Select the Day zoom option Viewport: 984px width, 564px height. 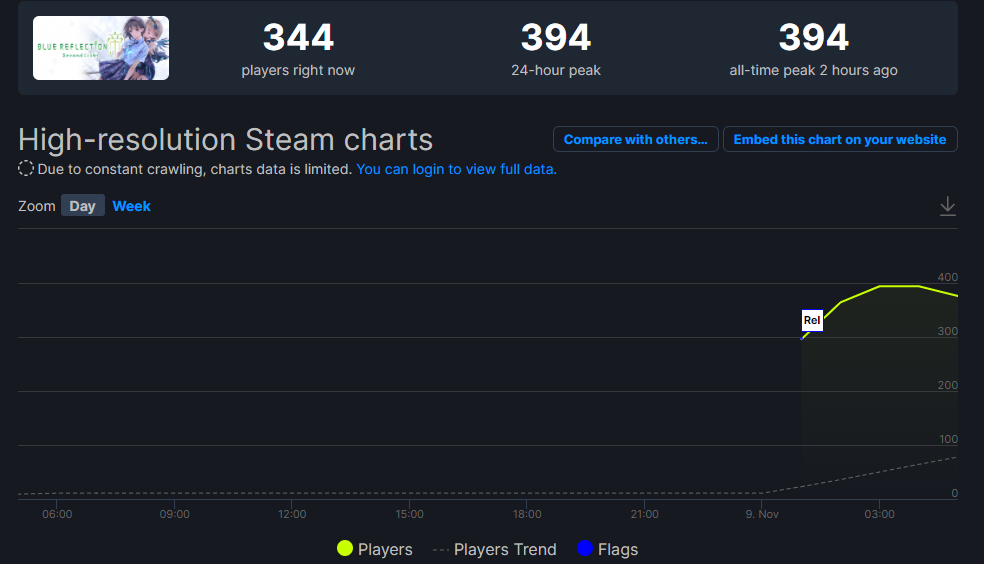(82, 206)
